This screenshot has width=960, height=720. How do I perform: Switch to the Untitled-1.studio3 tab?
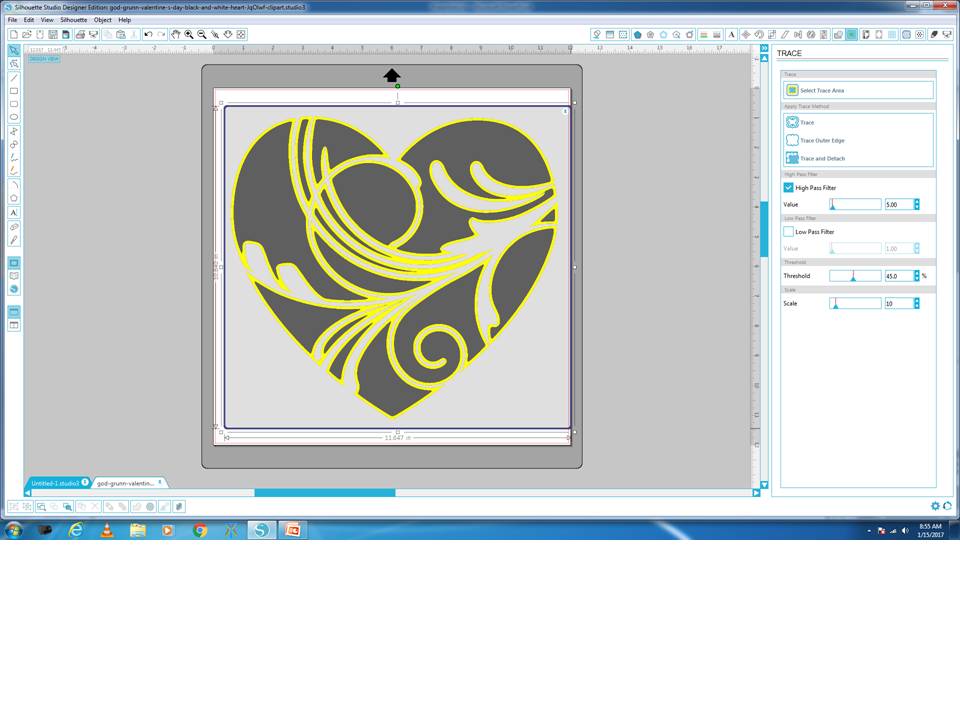55,482
